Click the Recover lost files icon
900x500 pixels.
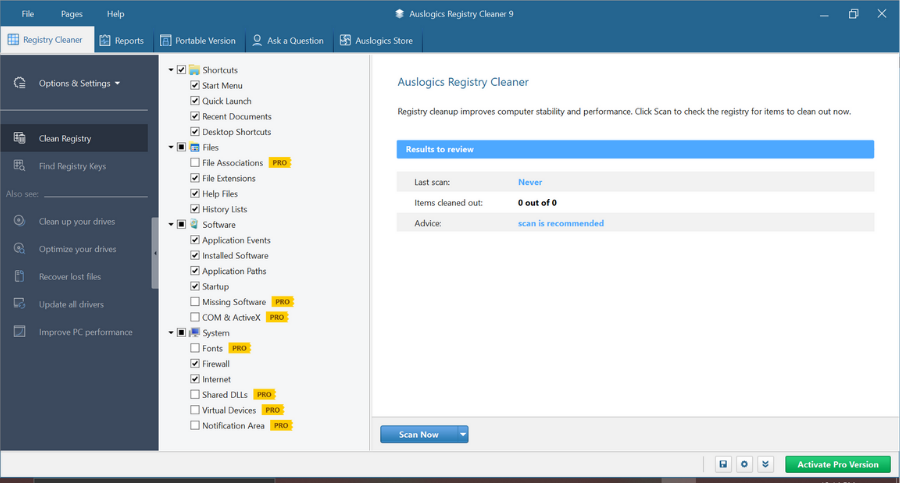20,276
